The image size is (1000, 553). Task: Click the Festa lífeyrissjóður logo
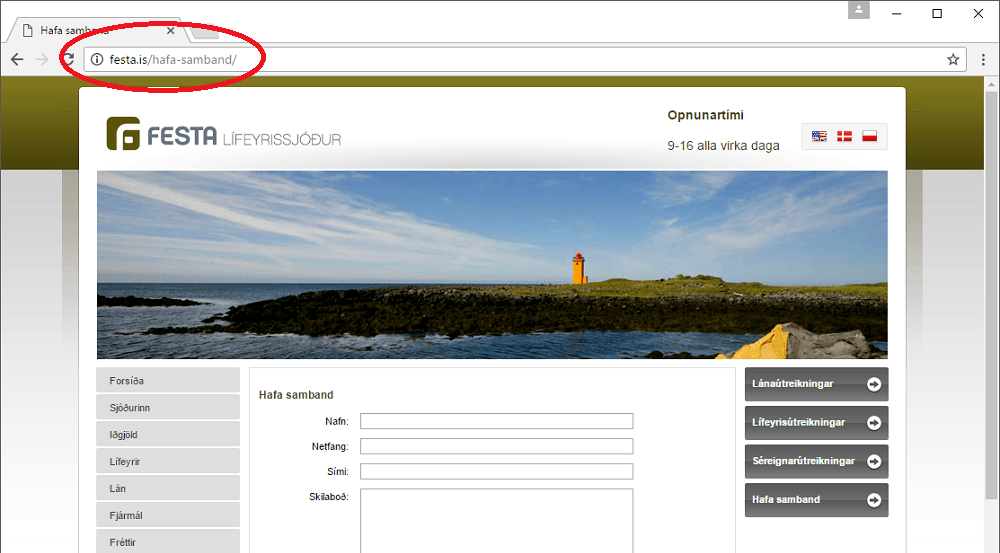pyautogui.click(x=224, y=133)
